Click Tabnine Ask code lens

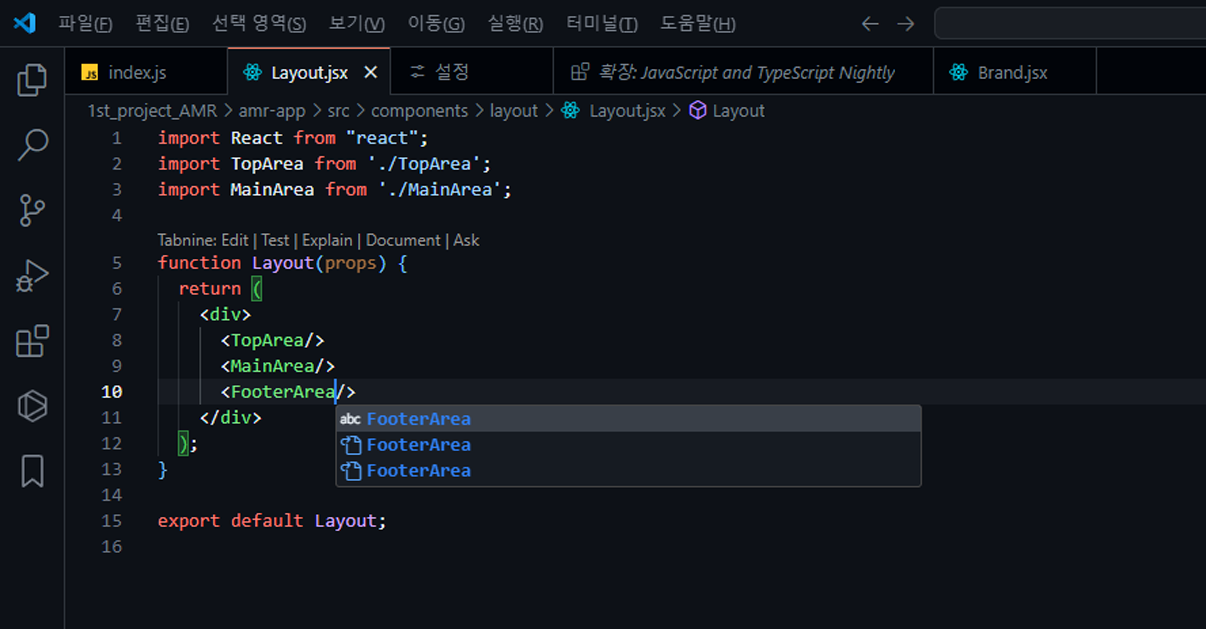466,240
